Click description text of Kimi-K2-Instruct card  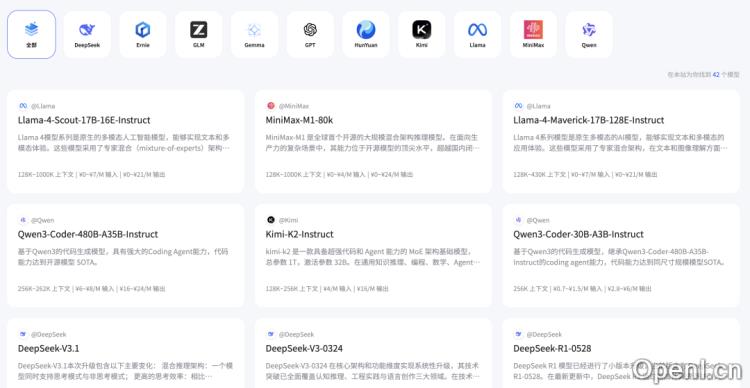373,257
